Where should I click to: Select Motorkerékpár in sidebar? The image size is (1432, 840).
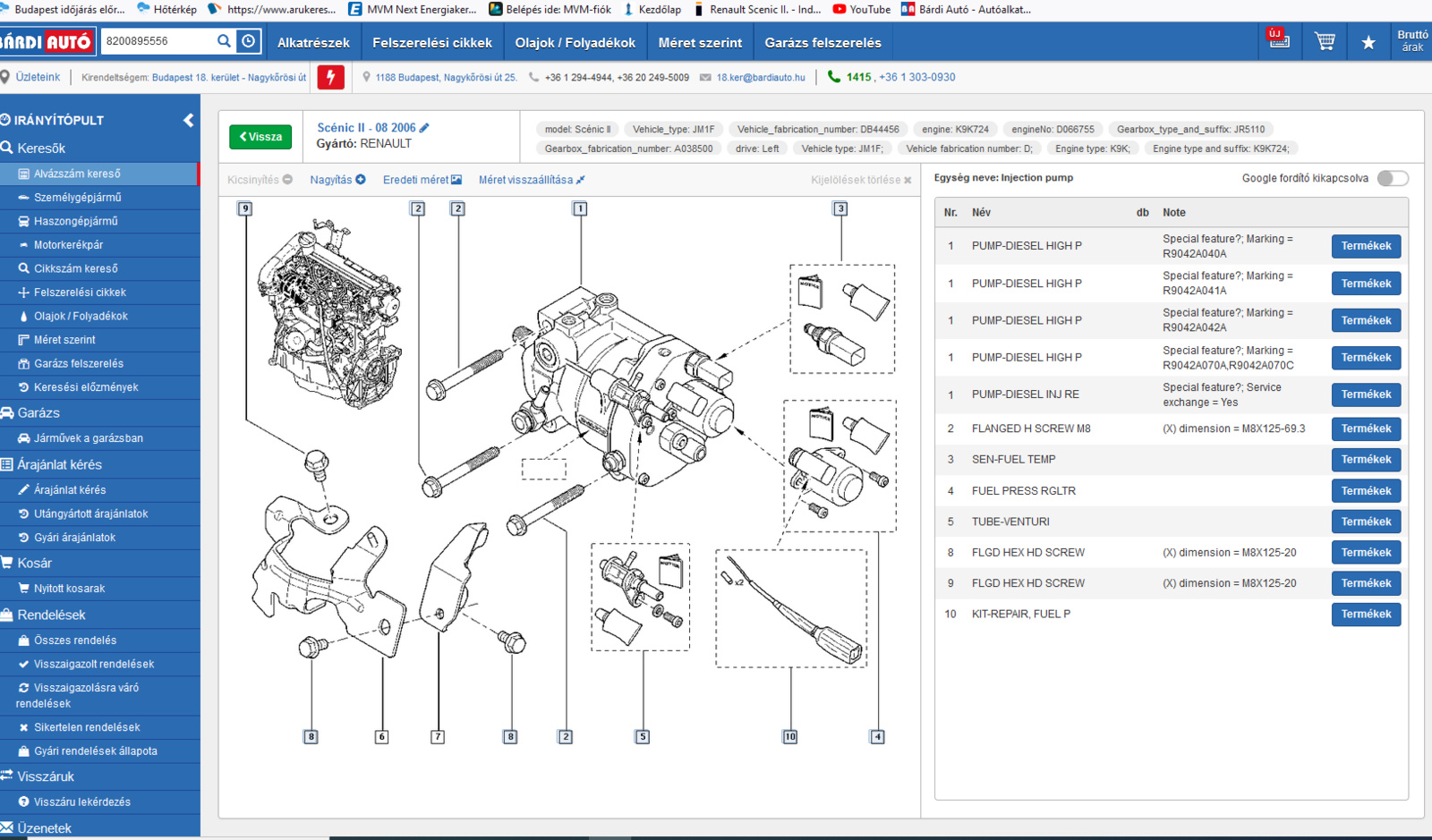pyautogui.click(x=99, y=245)
